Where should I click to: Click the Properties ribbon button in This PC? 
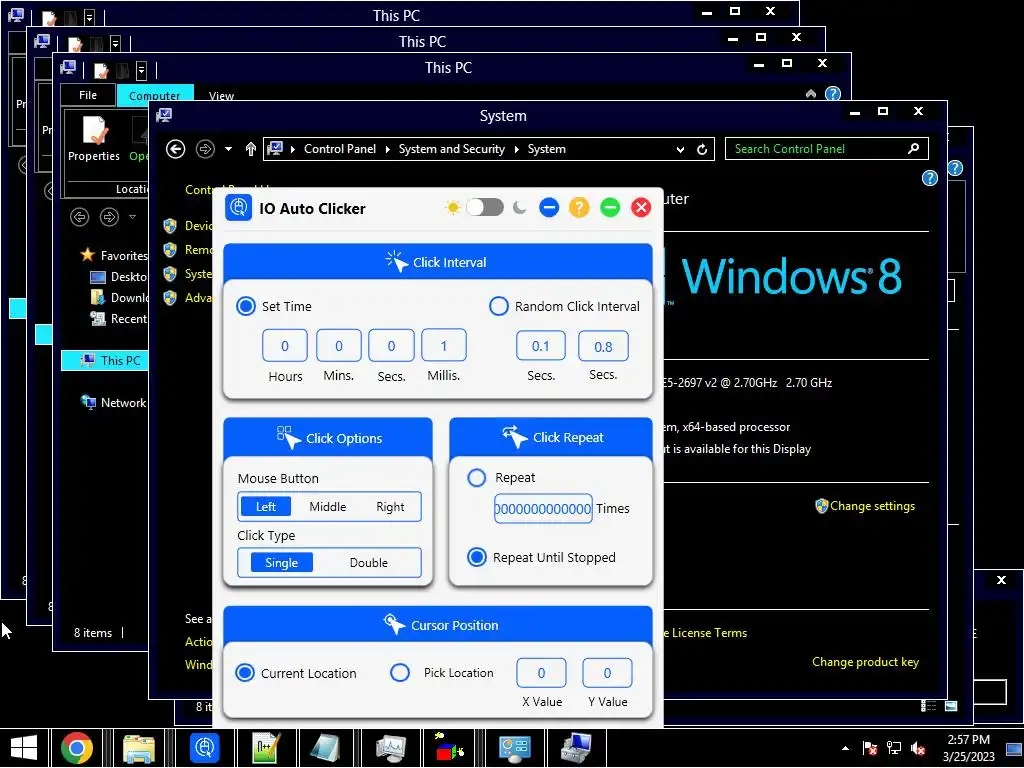[x=94, y=139]
